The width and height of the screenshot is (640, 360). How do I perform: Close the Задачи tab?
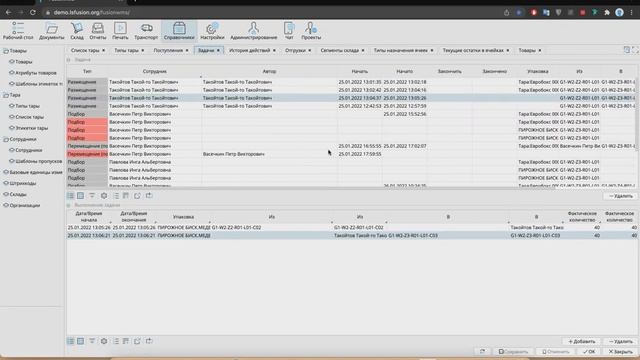point(218,50)
